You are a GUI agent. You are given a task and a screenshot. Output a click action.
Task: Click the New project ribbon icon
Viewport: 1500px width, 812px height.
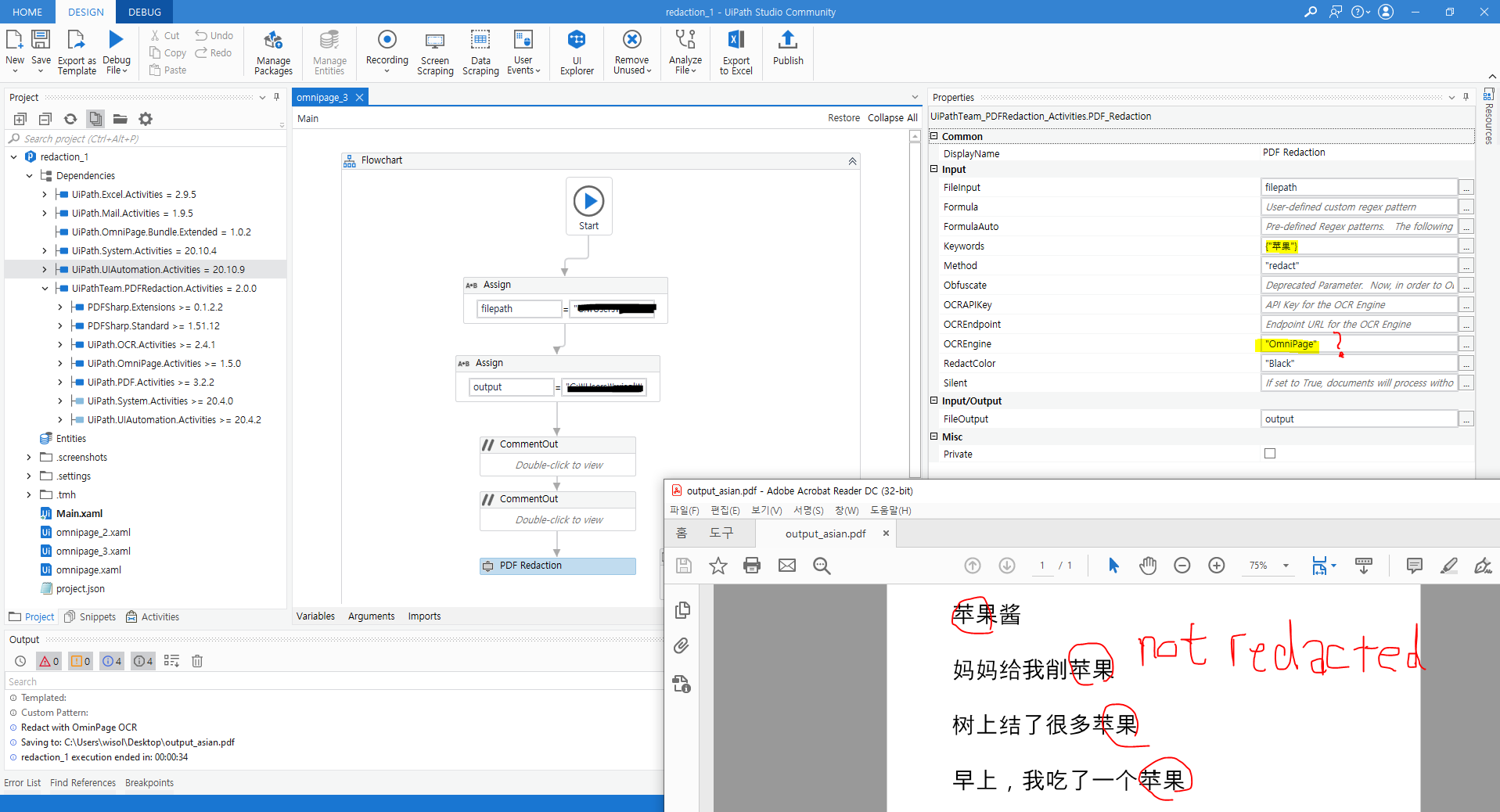coord(14,39)
